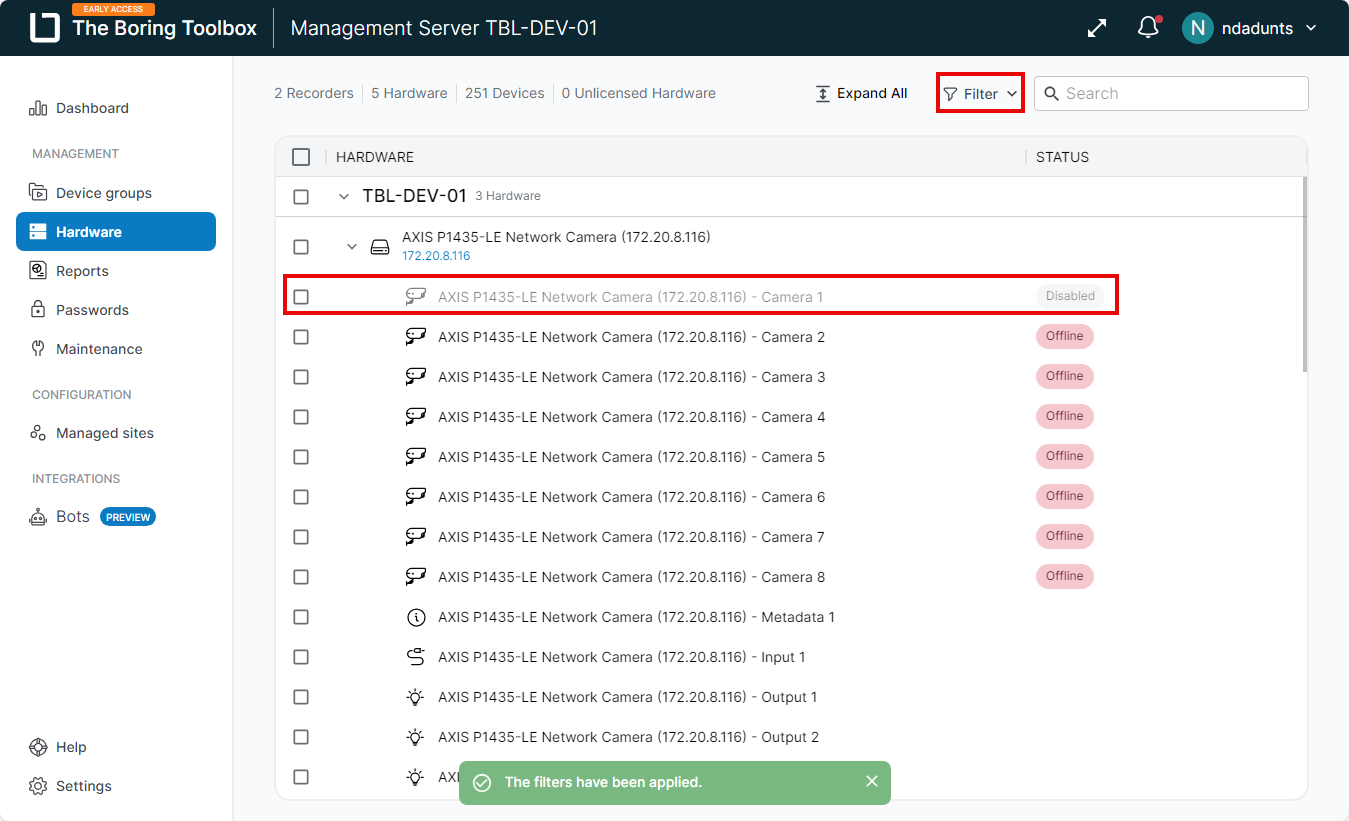Check the Camera 4 row checkbox

[x=301, y=417]
